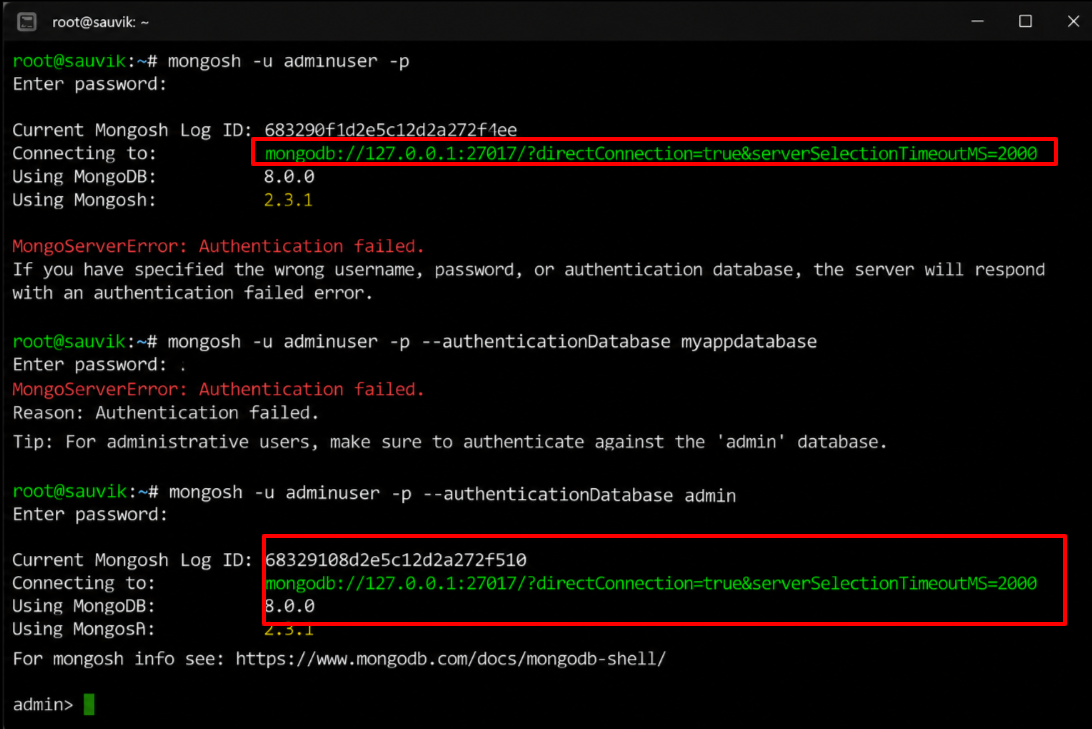This screenshot has width=1092, height=729.
Task: Minimize the terminal window
Action: [978, 22]
